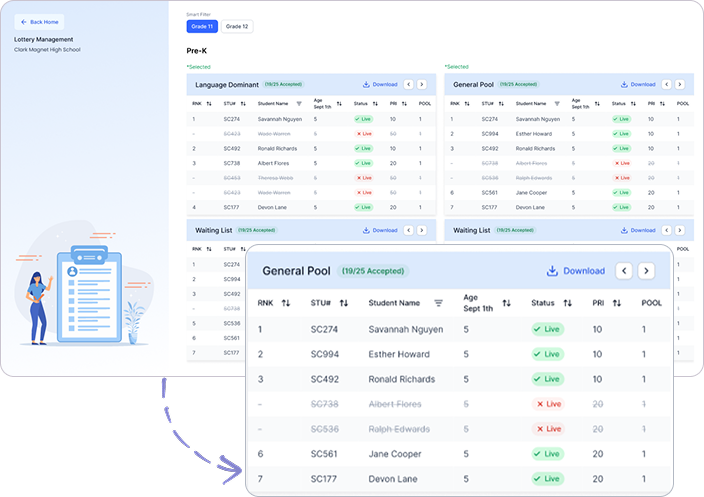
Task: Sort zoomed General Pool by RNK
Action: click(286, 303)
